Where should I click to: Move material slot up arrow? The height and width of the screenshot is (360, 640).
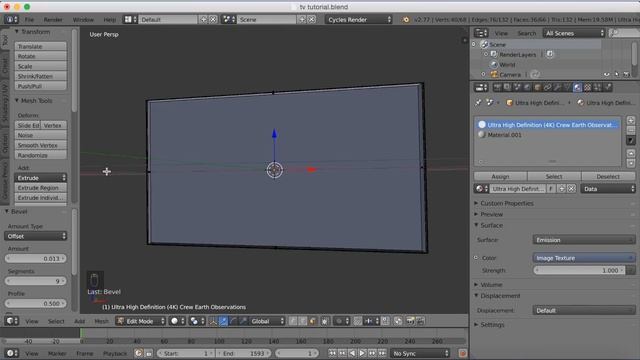coord(631,153)
